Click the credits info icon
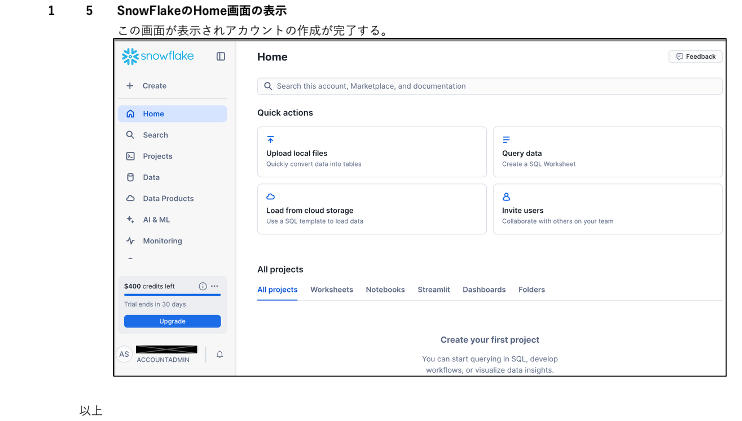Image resolution: width=742 pixels, height=421 pixels. click(x=203, y=286)
